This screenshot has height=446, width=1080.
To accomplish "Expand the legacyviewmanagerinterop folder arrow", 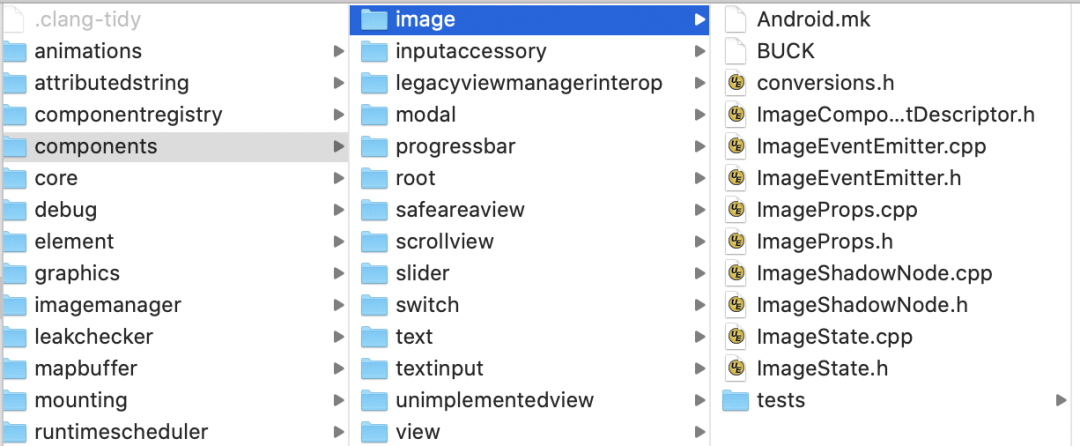I will [700, 83].
